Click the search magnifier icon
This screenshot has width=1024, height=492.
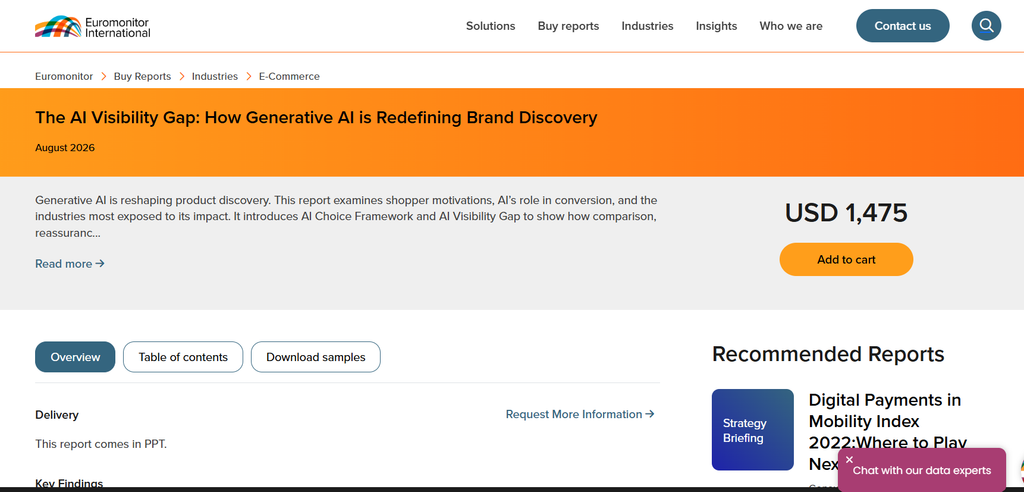tap(986, 26)
